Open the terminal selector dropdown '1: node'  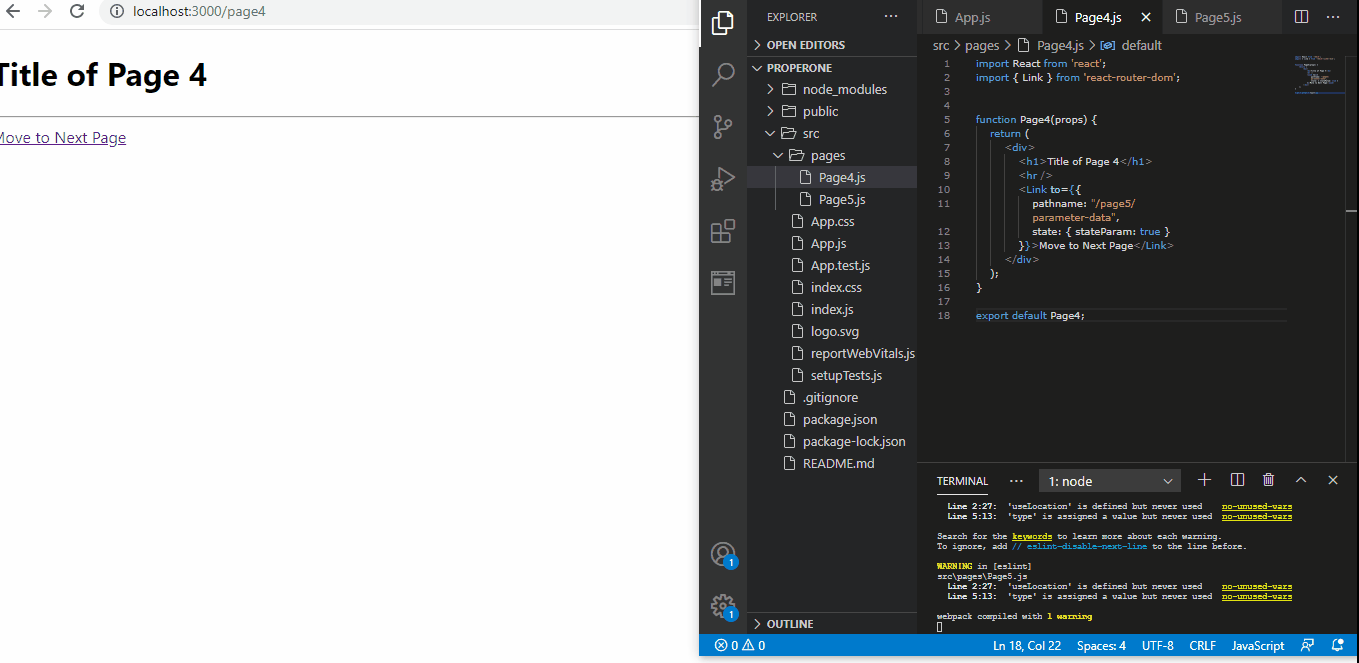coord(1110,481)
